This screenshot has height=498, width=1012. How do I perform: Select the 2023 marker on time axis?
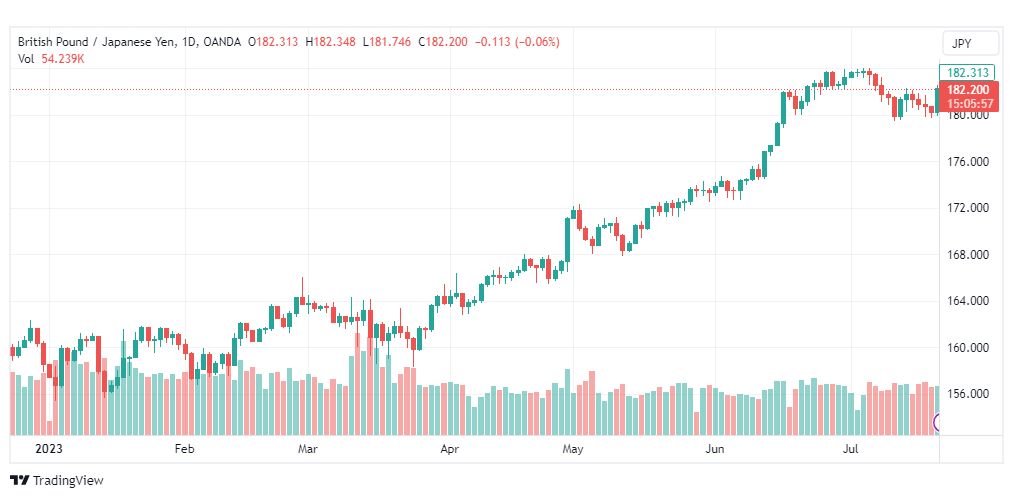coord(49,448)
